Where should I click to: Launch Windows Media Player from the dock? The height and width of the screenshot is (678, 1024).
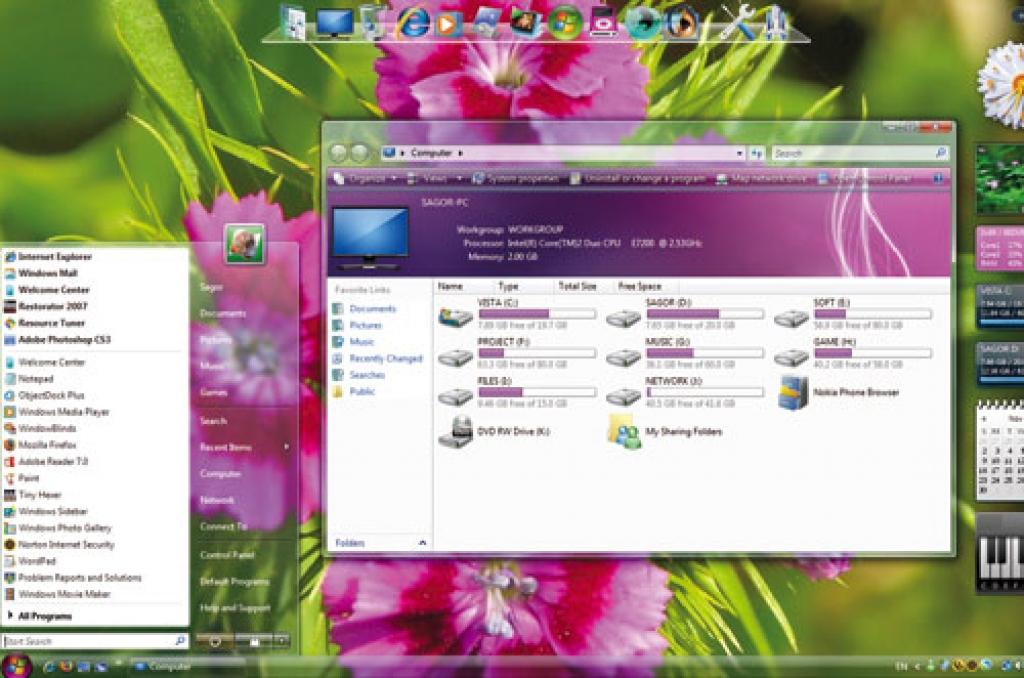point(449,22)
